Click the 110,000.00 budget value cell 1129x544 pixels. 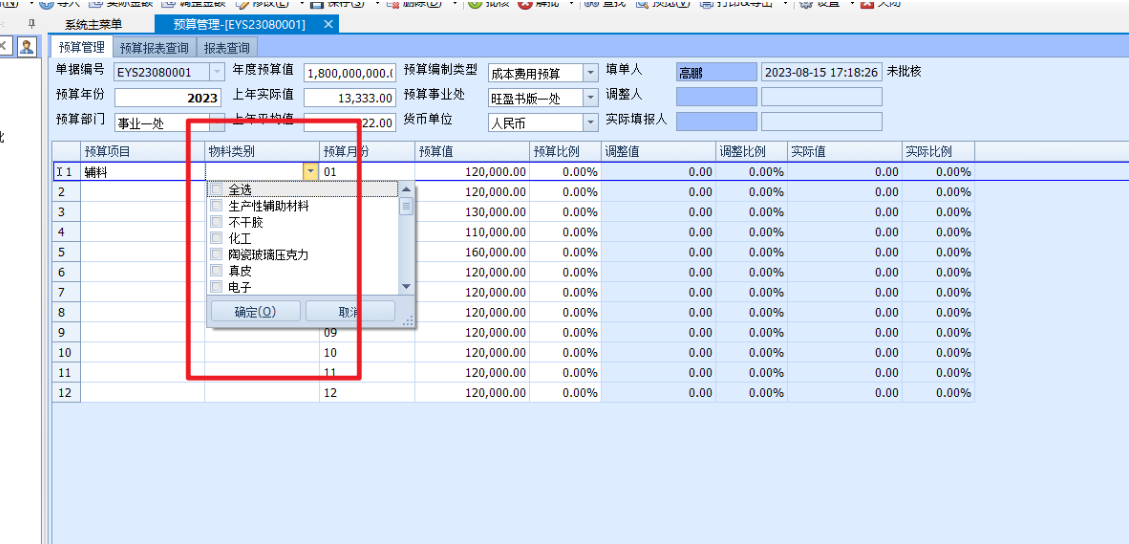coord(472,232)
